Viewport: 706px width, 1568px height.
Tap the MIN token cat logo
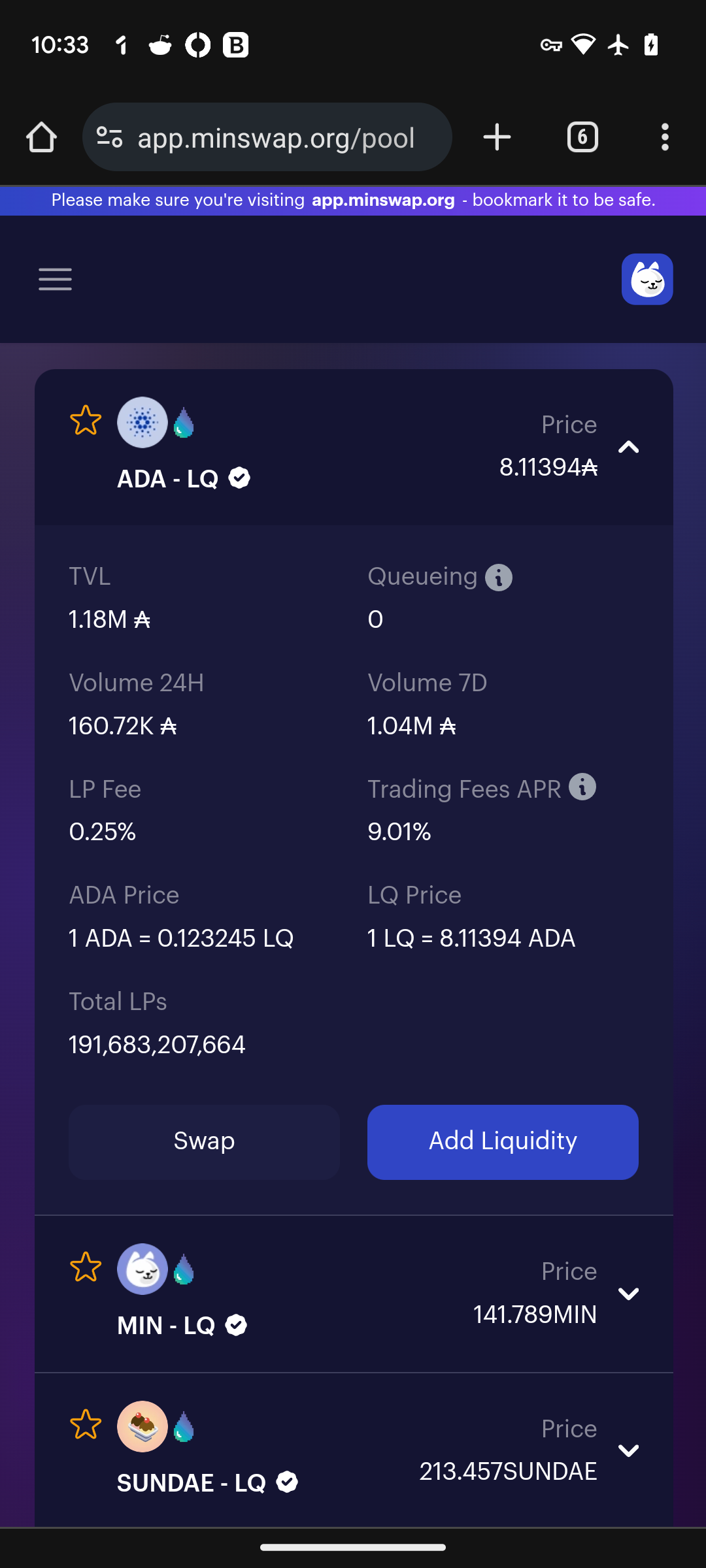tap(143, 1269)
